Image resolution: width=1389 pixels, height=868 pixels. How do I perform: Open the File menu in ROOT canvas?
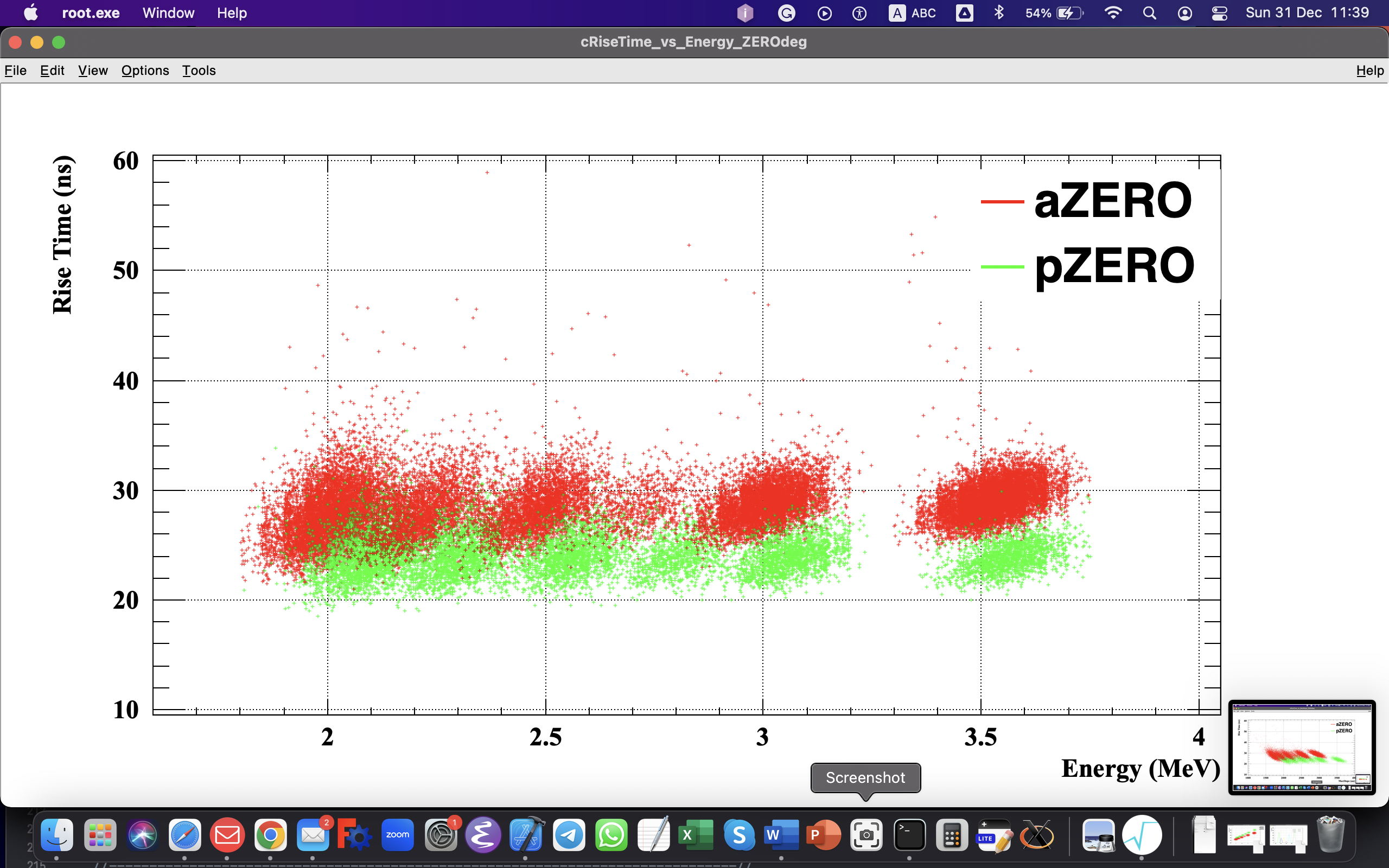[x=16, y=71]
